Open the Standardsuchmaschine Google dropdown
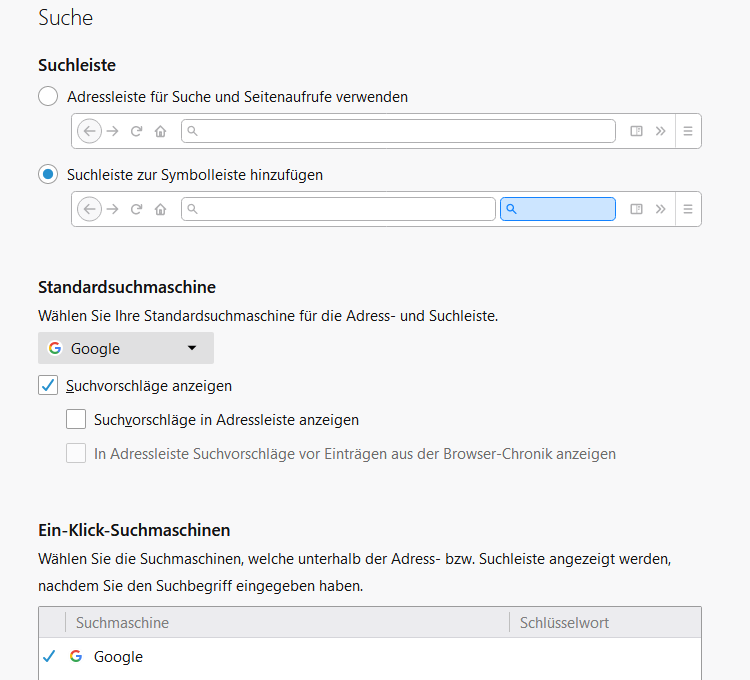750x680 pixels. [126, 348]
